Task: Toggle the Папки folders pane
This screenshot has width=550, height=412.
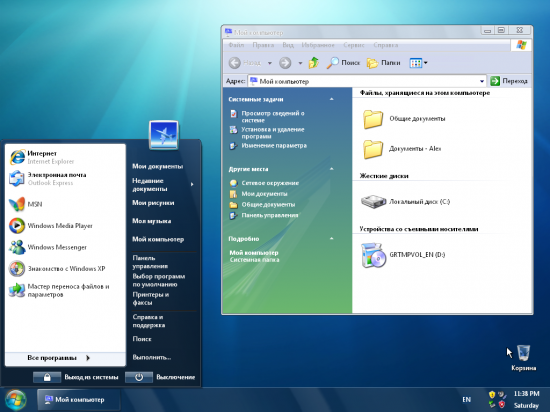Action: [x=383, y=63]
